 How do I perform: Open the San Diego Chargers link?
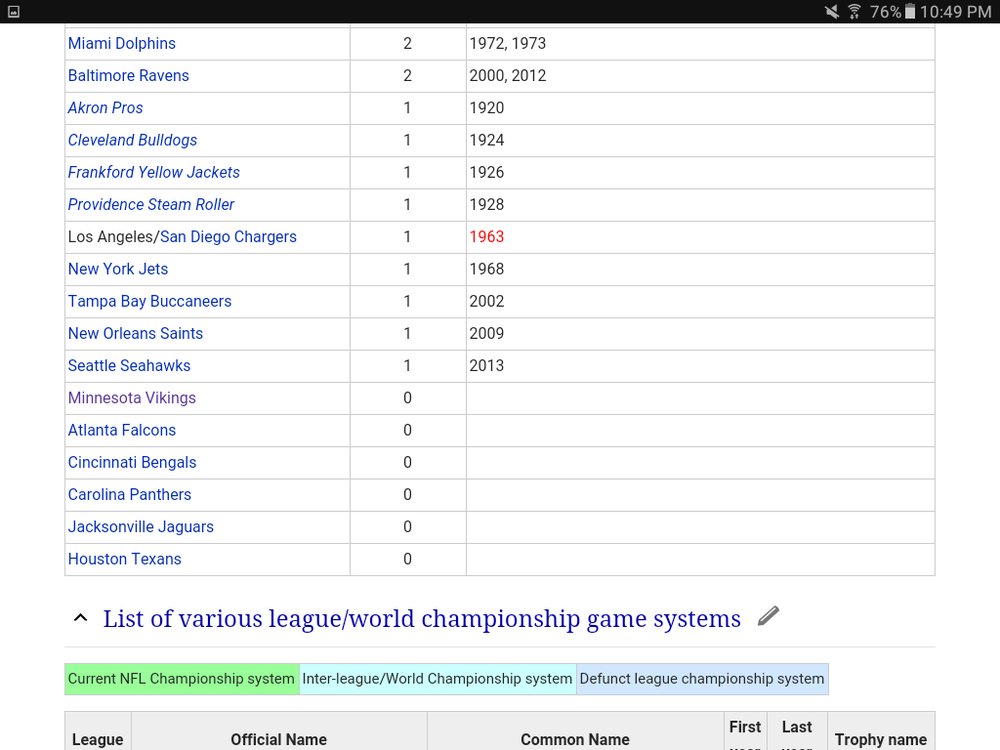coord(228,237)
